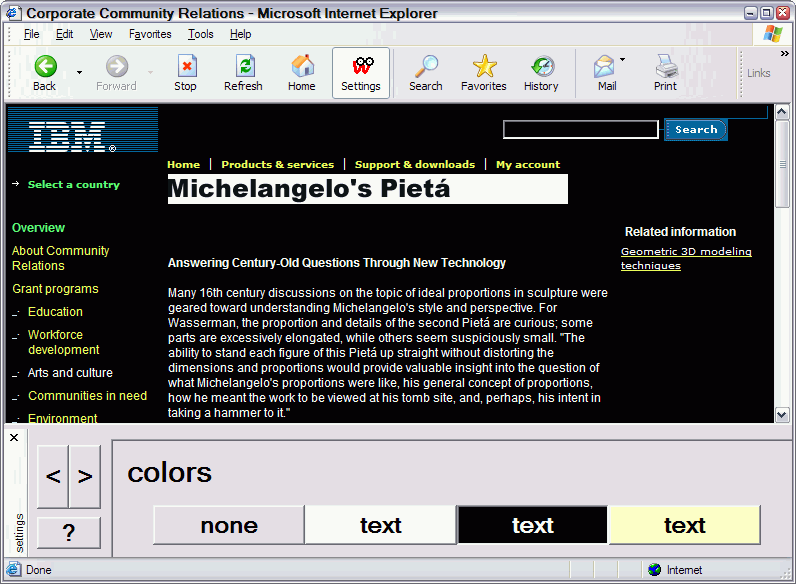The height and width of the screenshot is (584, 796).
Task: Click the Back navigation arrow icon
Action: 45,67
